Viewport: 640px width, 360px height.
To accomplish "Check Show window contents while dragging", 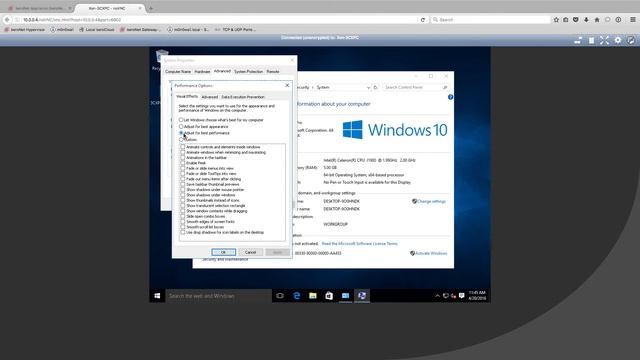I will [183, 211].
